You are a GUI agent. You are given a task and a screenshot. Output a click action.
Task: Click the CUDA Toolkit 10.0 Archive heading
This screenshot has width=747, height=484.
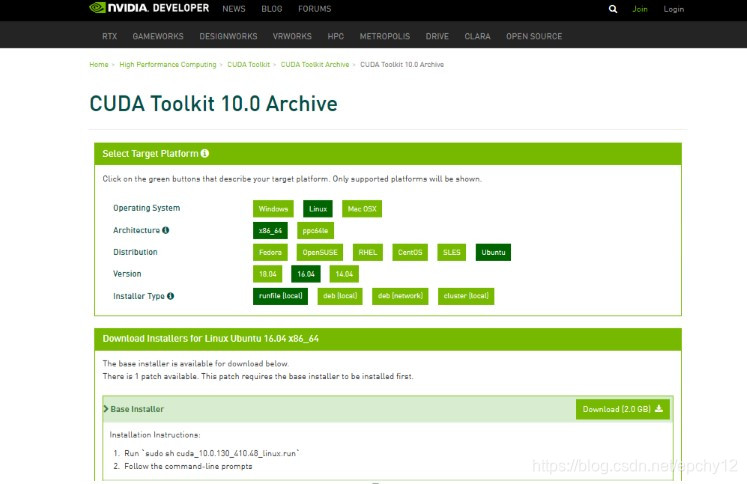213,103
